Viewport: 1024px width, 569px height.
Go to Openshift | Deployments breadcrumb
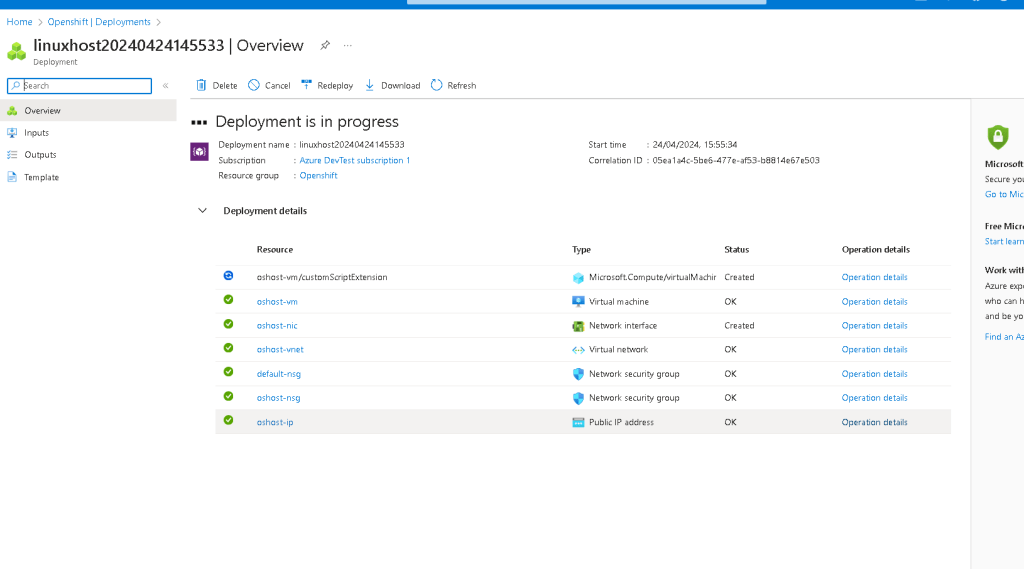pyautogui.click(x=99, y=22)
